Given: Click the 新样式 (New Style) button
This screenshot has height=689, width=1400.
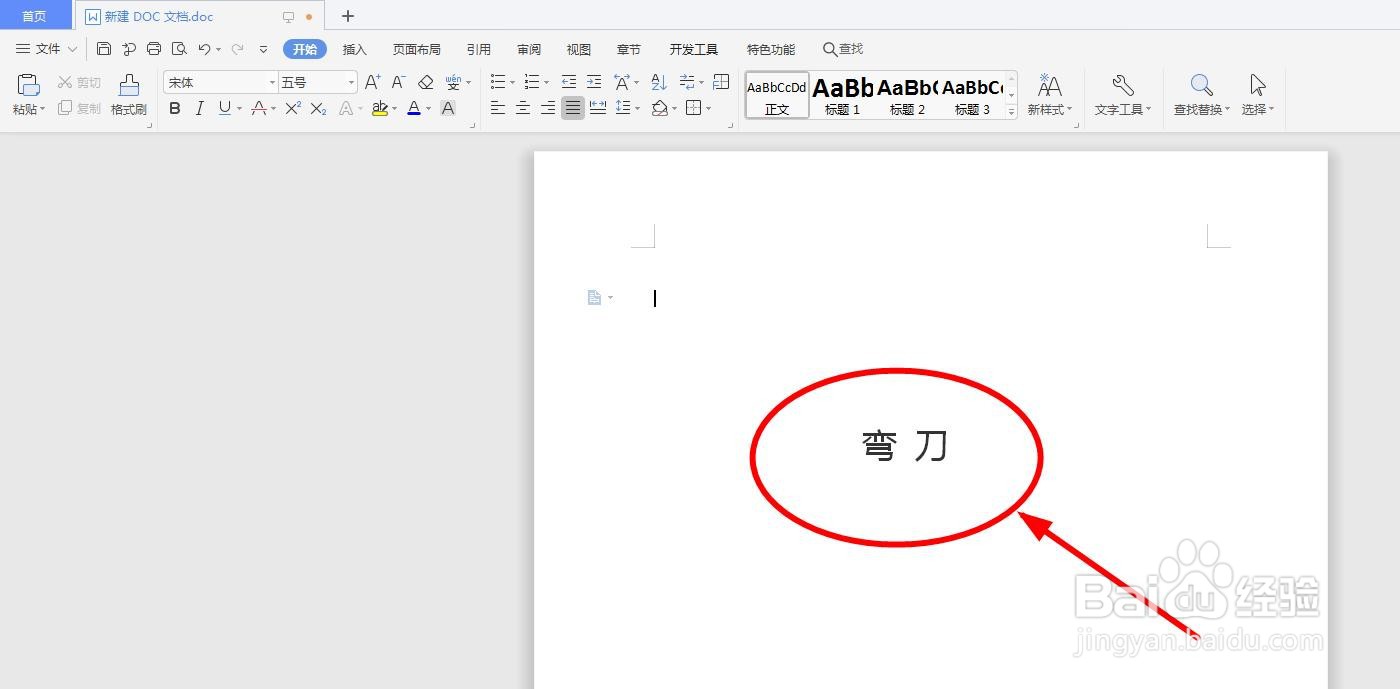Looking at the screenshot, I should pyautogui.click(x=1049, y=95).
